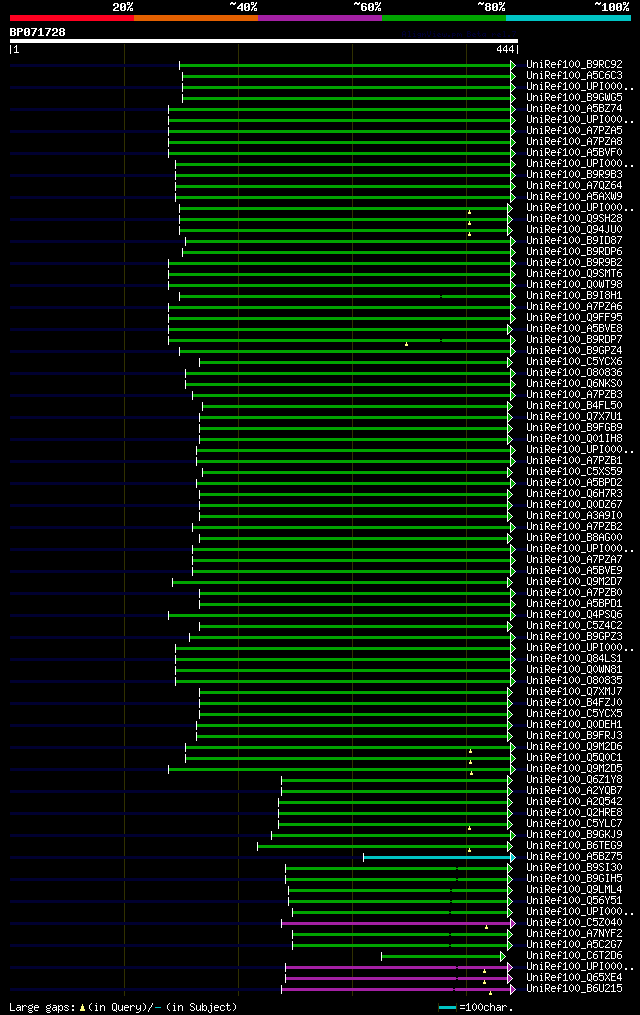Image resolution: width=640 pixels, height=1015 pixels.
Task: Select hit label UniRef100_A7PZA6
Action: pyautogui.click(x=574, y=307)
